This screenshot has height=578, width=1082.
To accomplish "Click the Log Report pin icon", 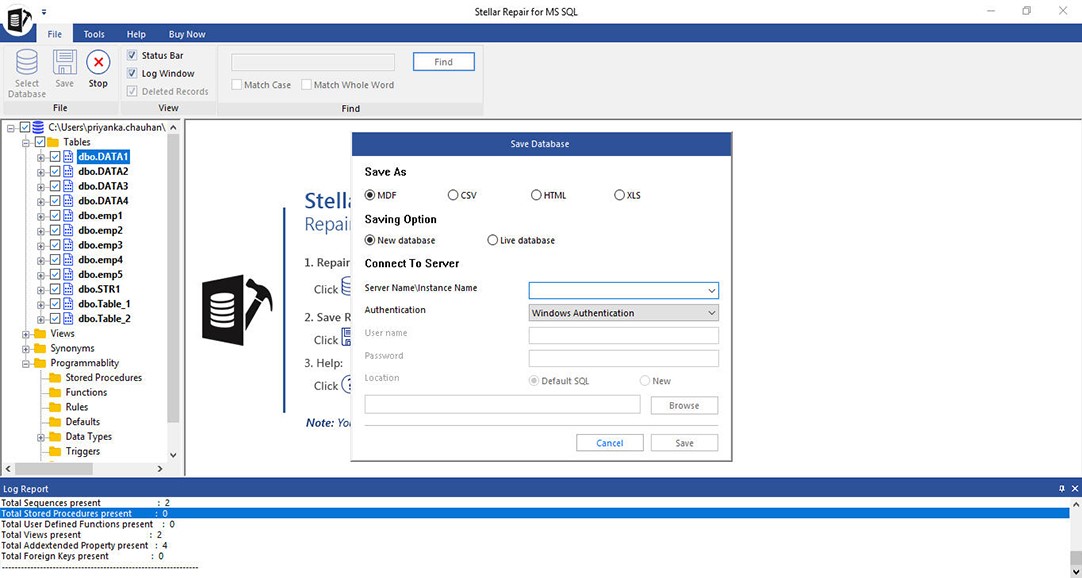I will (1061, 488).
